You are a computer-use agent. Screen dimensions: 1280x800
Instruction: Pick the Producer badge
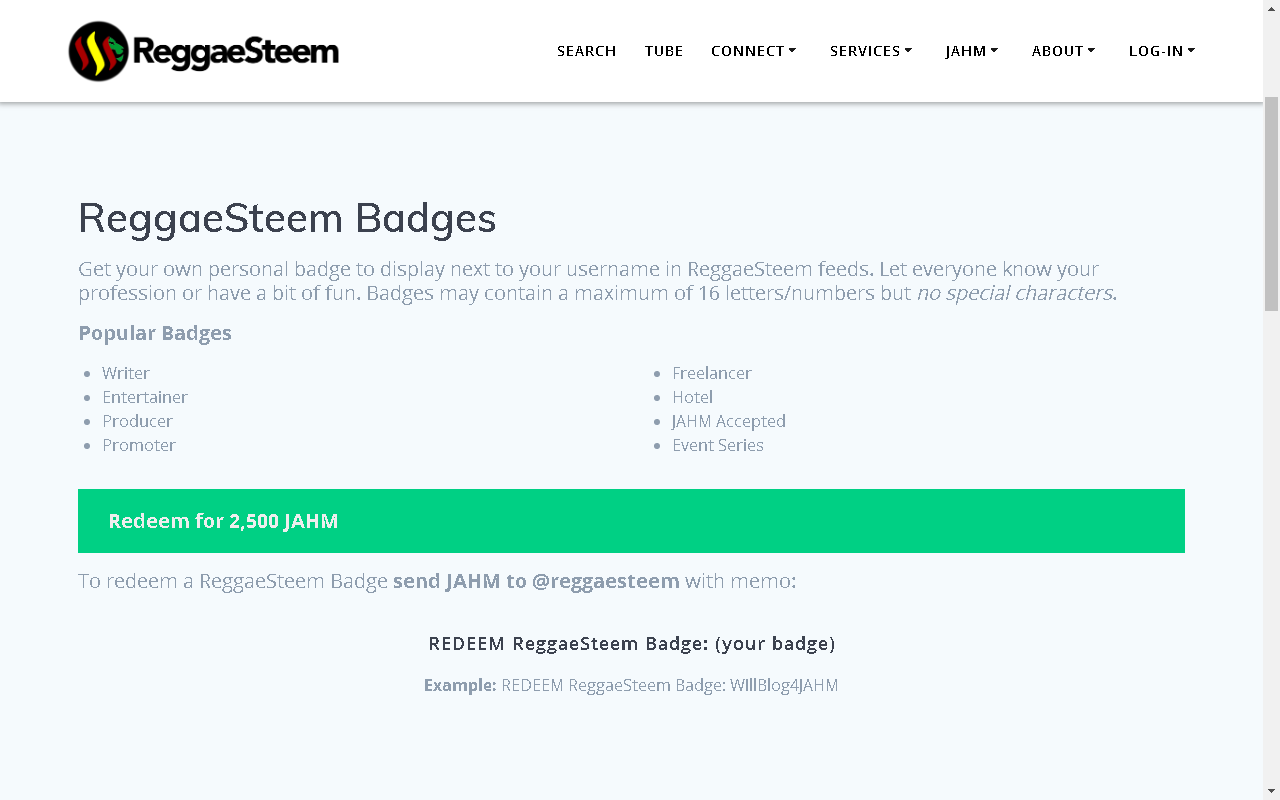pos(137,420)
